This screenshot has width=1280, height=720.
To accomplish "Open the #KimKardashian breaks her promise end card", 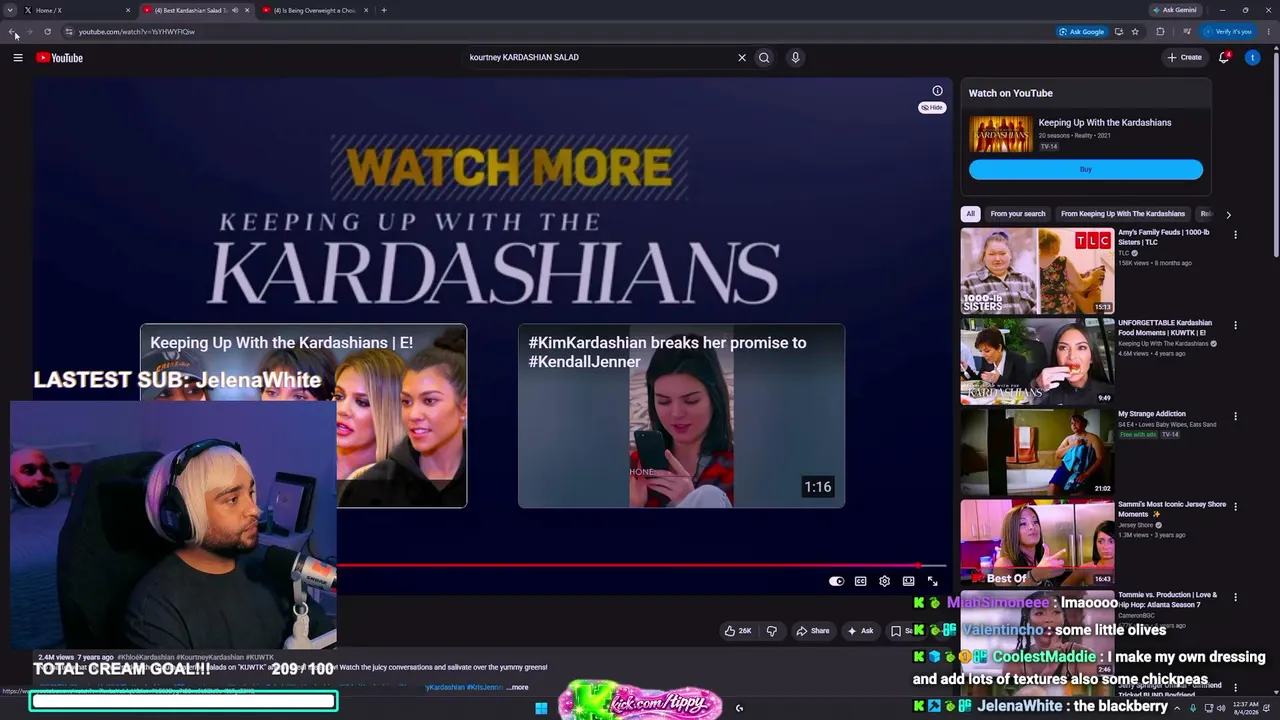I will click(x=681, y=416).
